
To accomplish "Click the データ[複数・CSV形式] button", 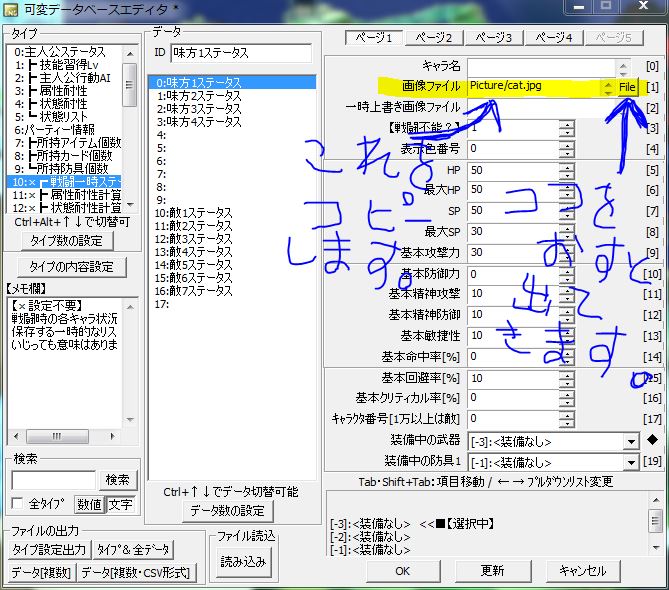I will pos(137,573).
